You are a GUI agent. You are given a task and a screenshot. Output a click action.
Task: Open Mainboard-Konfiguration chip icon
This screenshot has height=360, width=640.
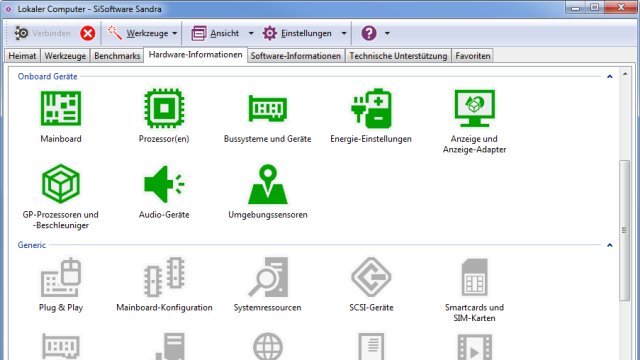click(x=164, y=277)
